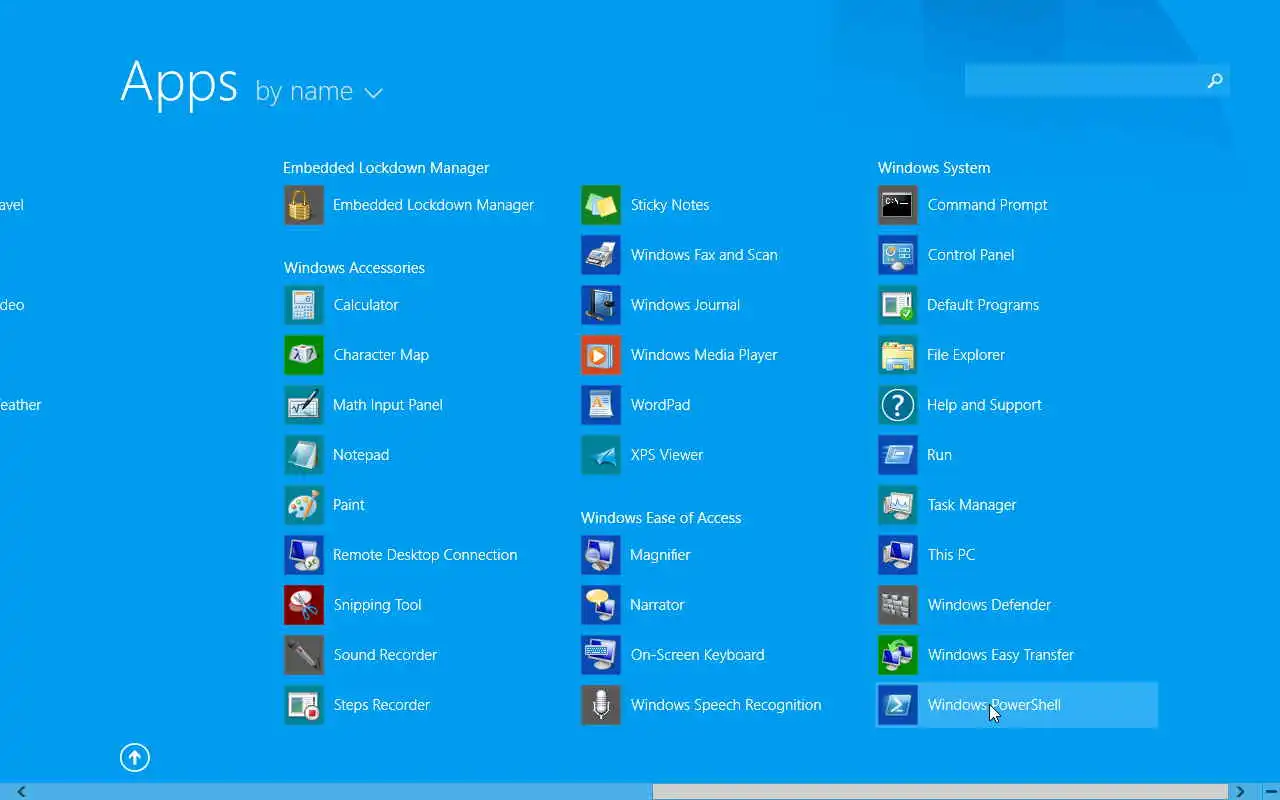This screenshot has height=800, width=1280.
Task: Click the 'Apps' title heading
Action: (x=179, y=84)
